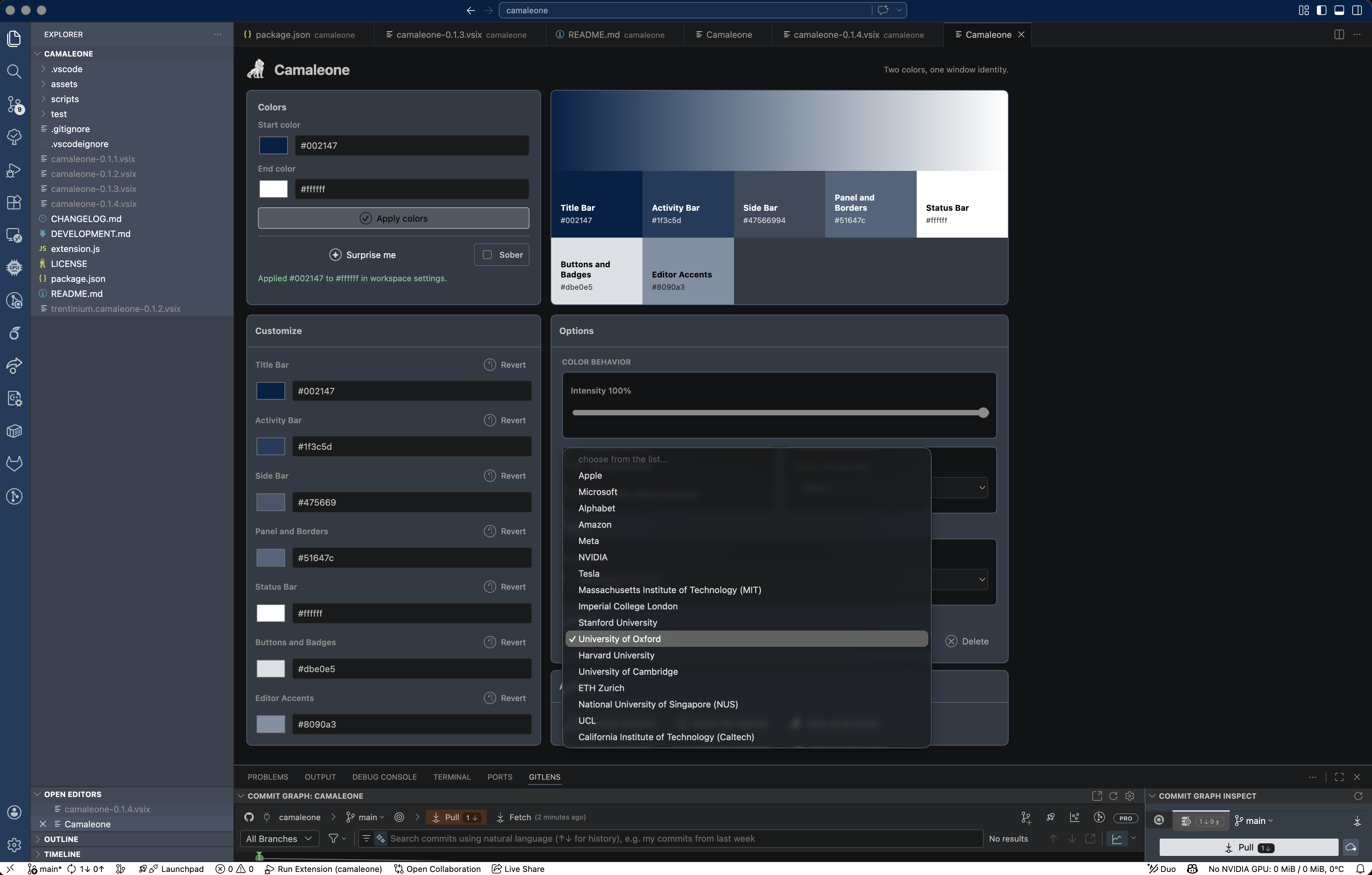Select Harvard University from the list
The image size is (1372, 875).
pyautogui.click(x=746, y=655)
